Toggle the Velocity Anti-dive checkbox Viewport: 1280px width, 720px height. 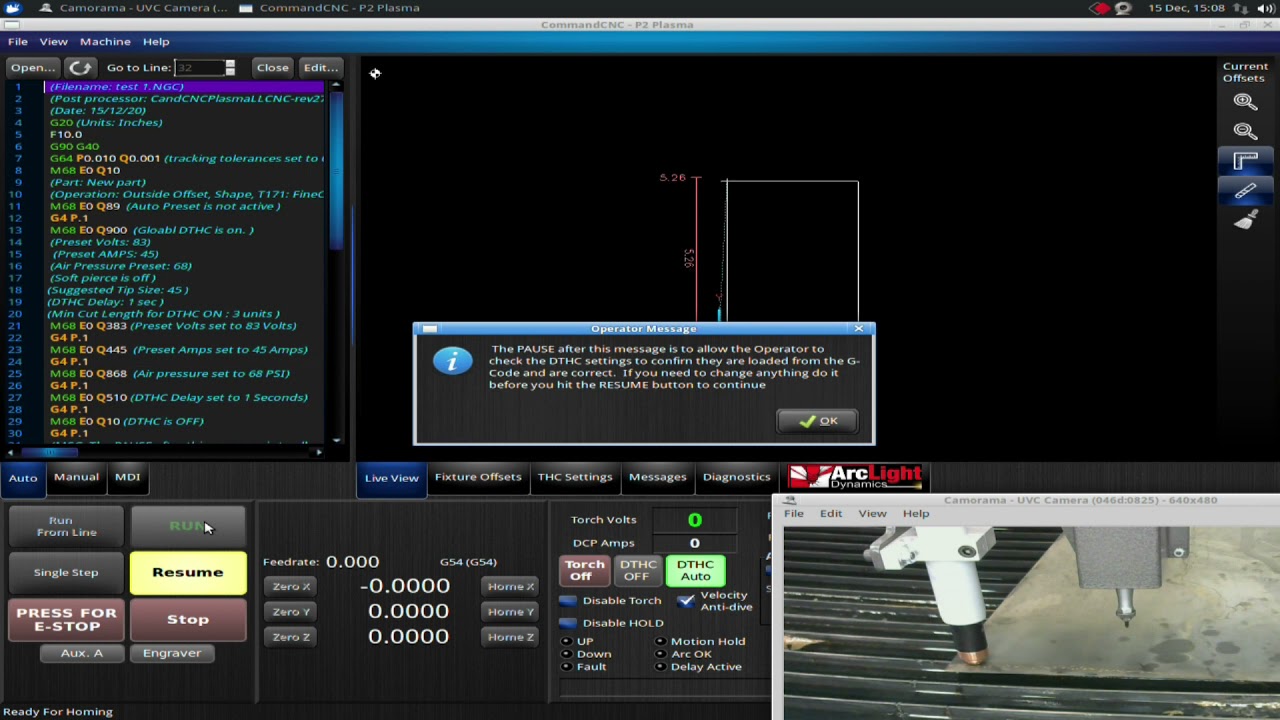pyautogui.click(x=685, y=601)
